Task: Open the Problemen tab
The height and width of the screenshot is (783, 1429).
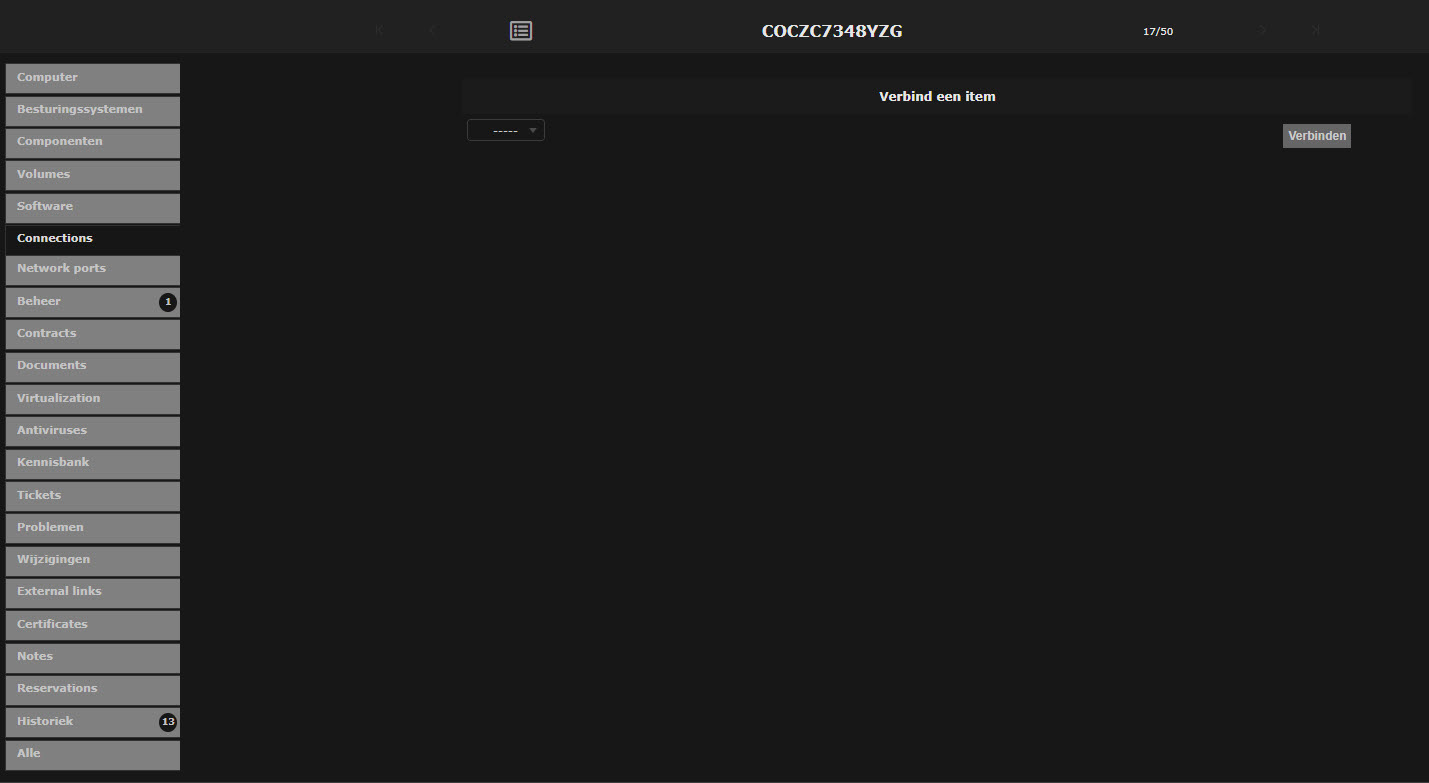Action: [93, 528]
